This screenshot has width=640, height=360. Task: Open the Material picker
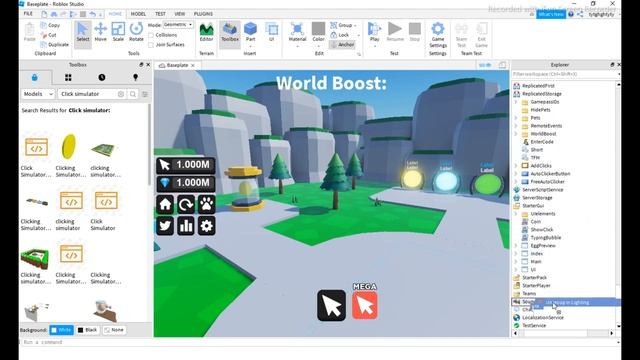(x=297, y=32)
